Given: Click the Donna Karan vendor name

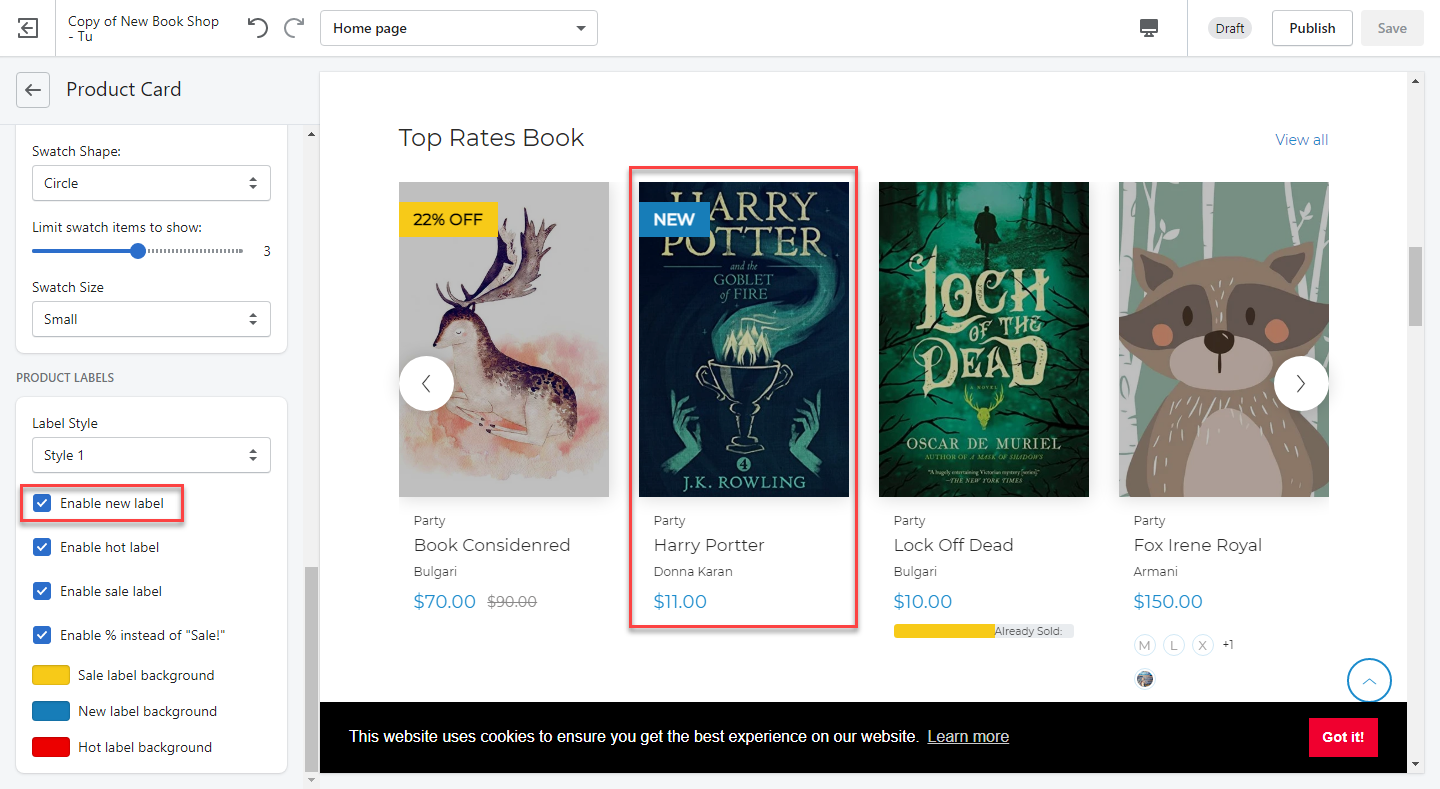Looking at the screenshot, I should (x=693, y=572).
